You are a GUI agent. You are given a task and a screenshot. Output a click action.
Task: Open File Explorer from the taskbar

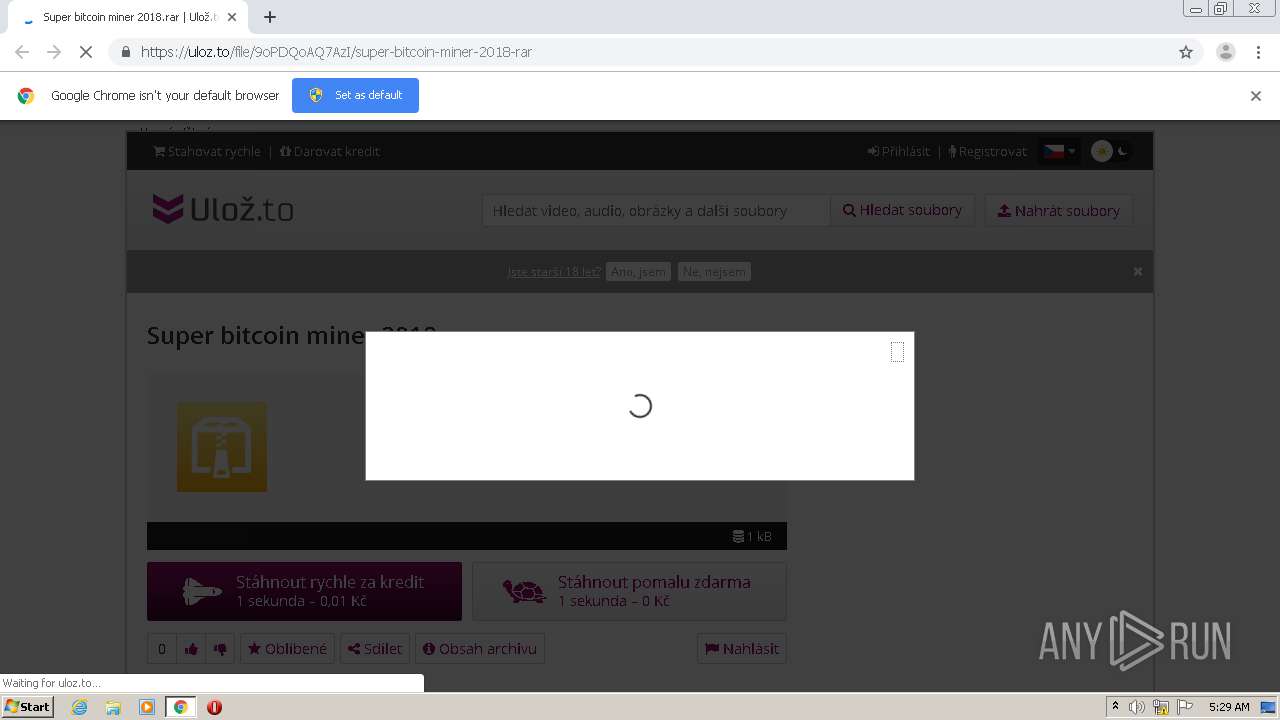(x=113, y=707)
